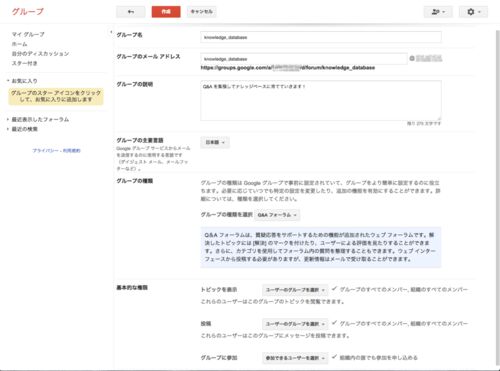Focus the group name input field
The image size is (500, 371).
pyautogui.click(x=321, y=37)
